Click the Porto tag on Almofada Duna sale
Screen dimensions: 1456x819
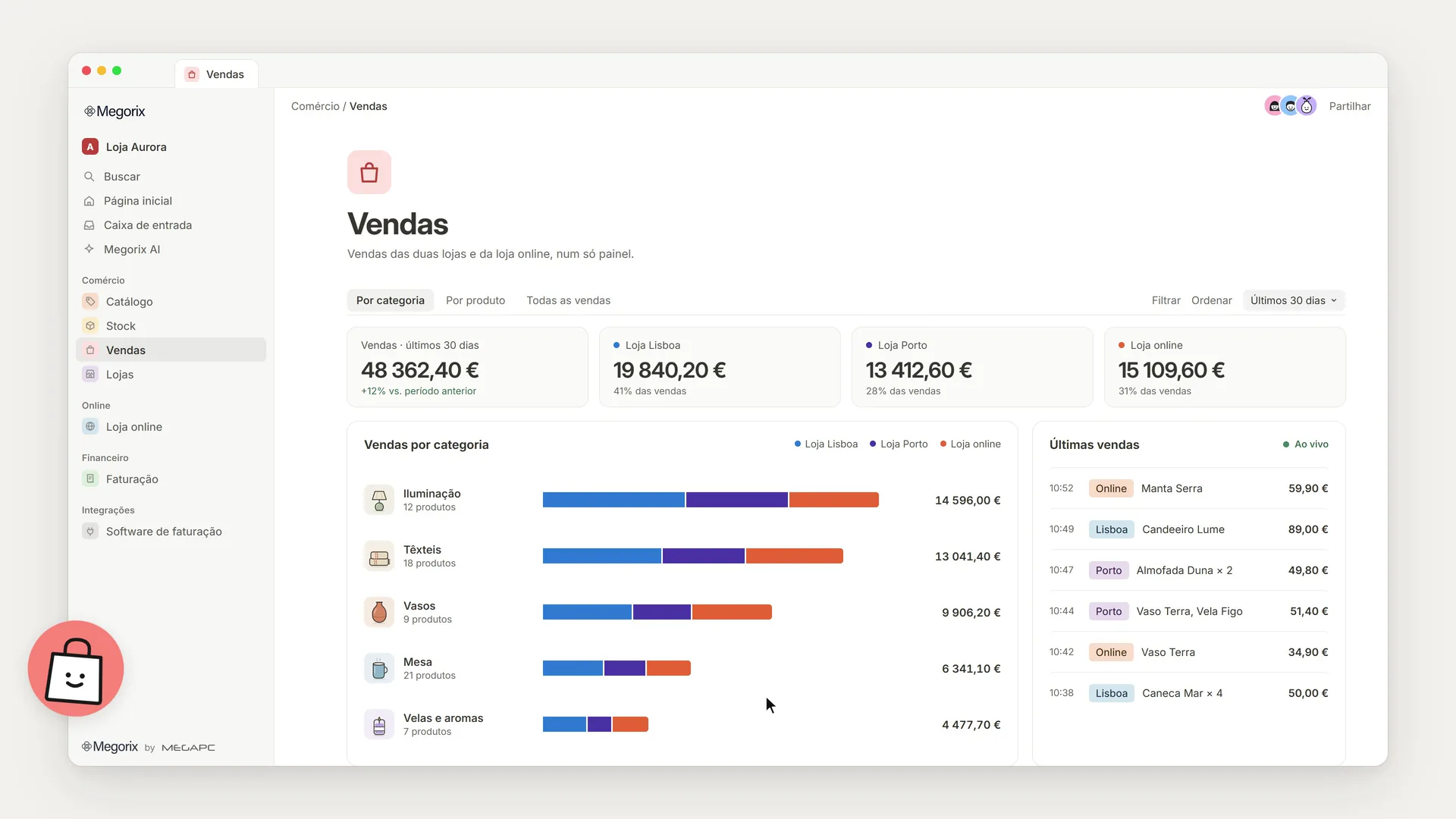coord(1109,570)
